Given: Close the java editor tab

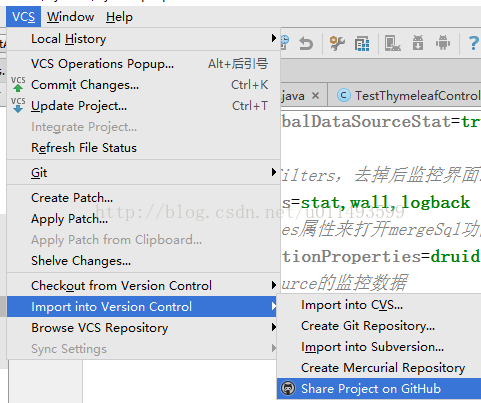Looking at the screenshot, I should pyautogui.click(x=315, y=96).
